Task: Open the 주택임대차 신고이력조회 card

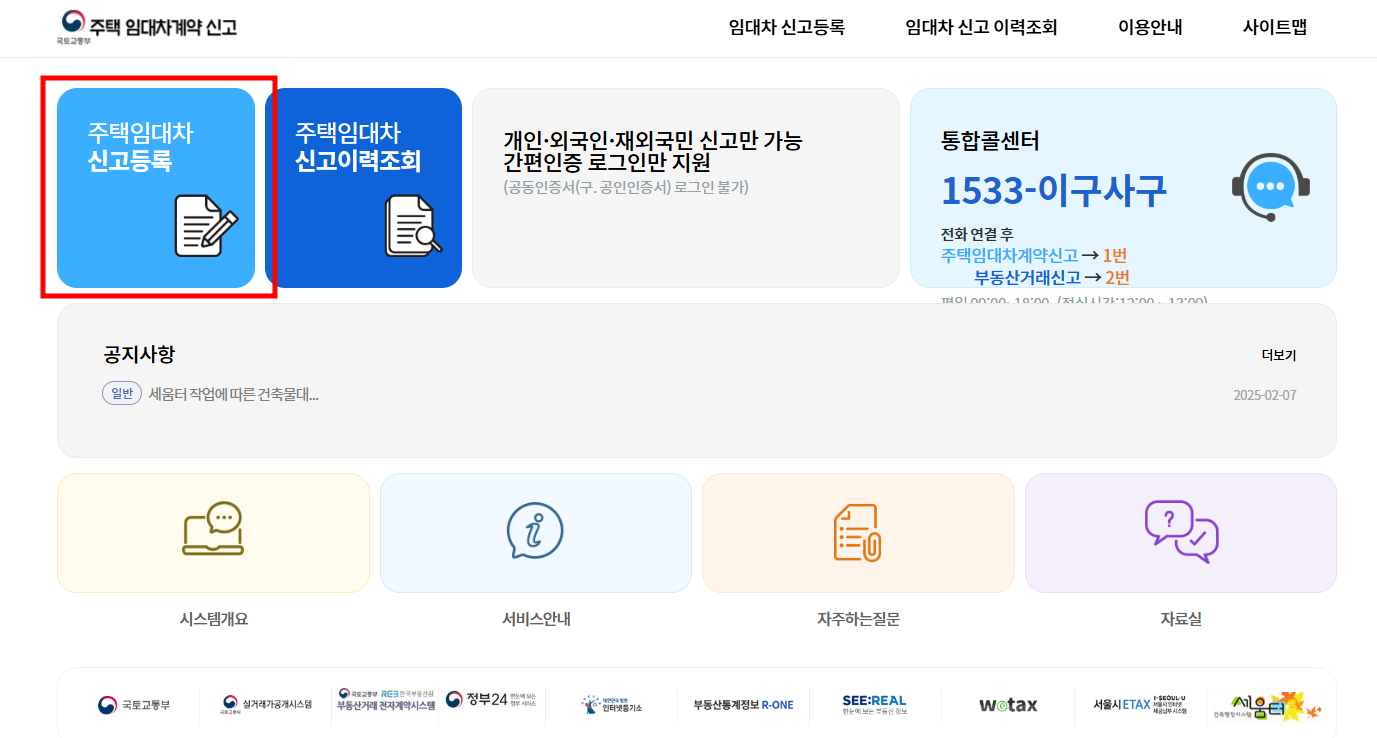Action: [363, 188]
